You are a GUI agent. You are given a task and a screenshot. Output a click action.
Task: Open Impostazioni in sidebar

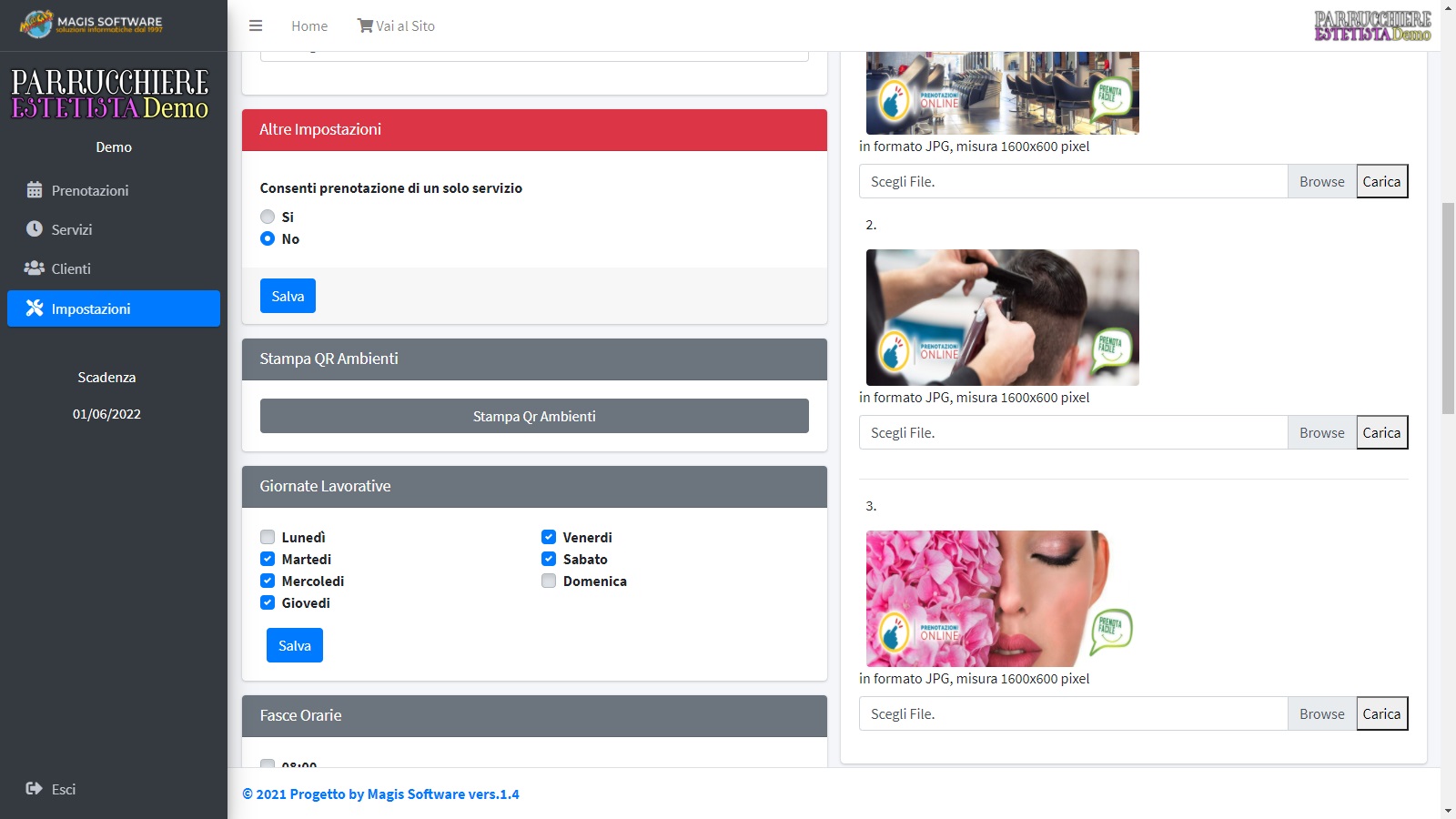tap(114, 308)
